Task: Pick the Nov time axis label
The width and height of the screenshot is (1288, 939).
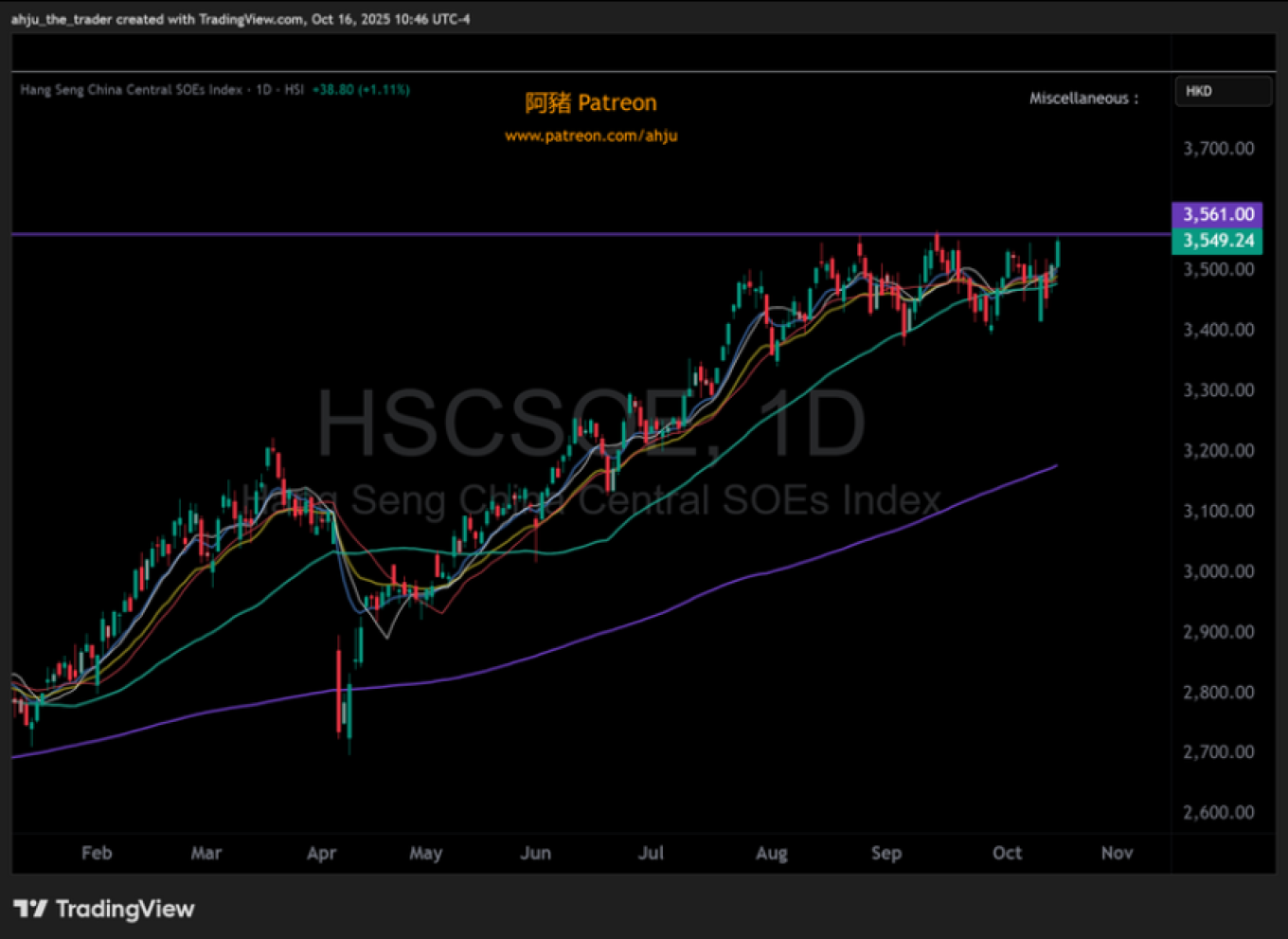Action: point(1117,853)
